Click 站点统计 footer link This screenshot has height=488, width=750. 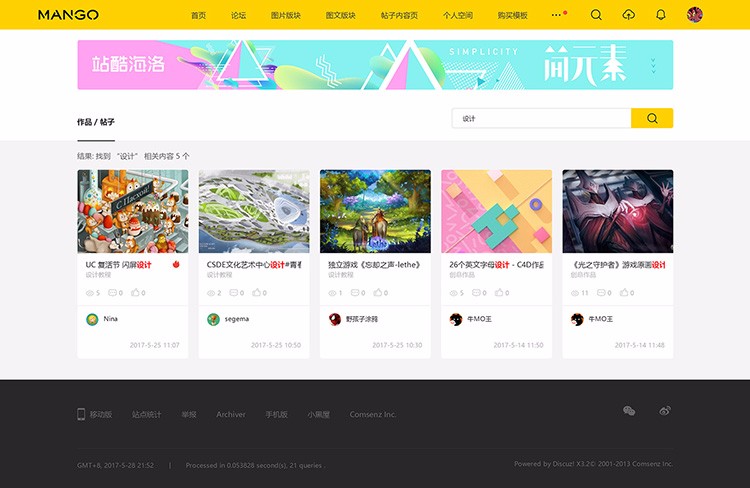pos(146,414)
